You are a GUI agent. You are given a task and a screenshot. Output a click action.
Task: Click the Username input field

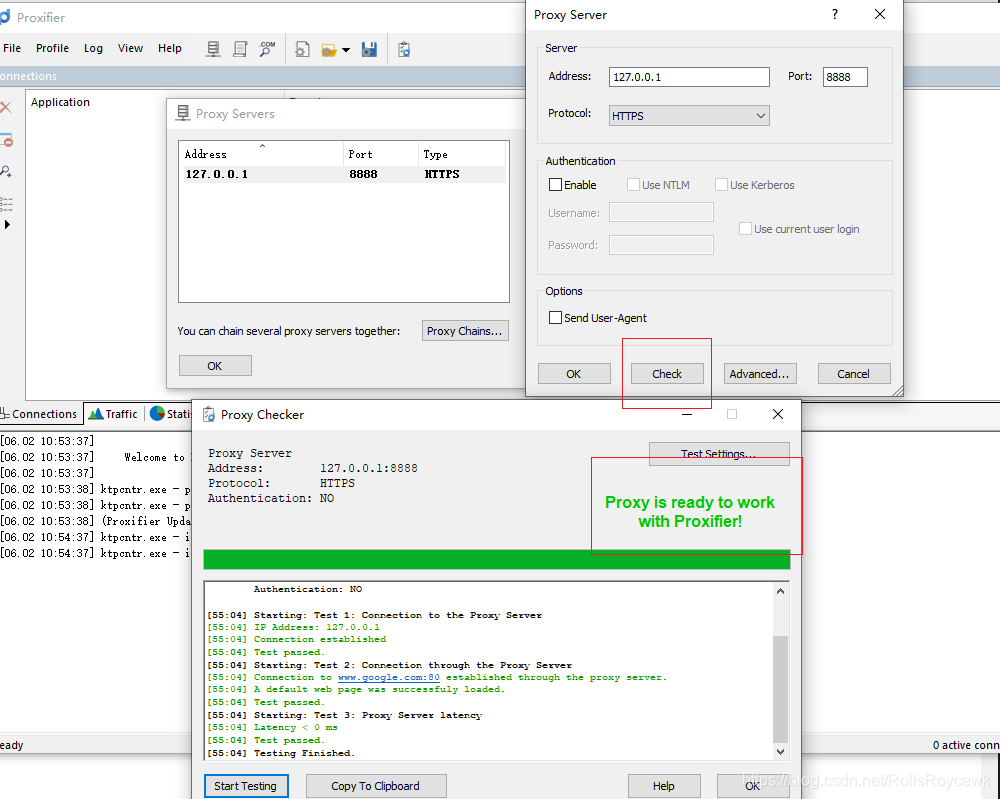661,212
